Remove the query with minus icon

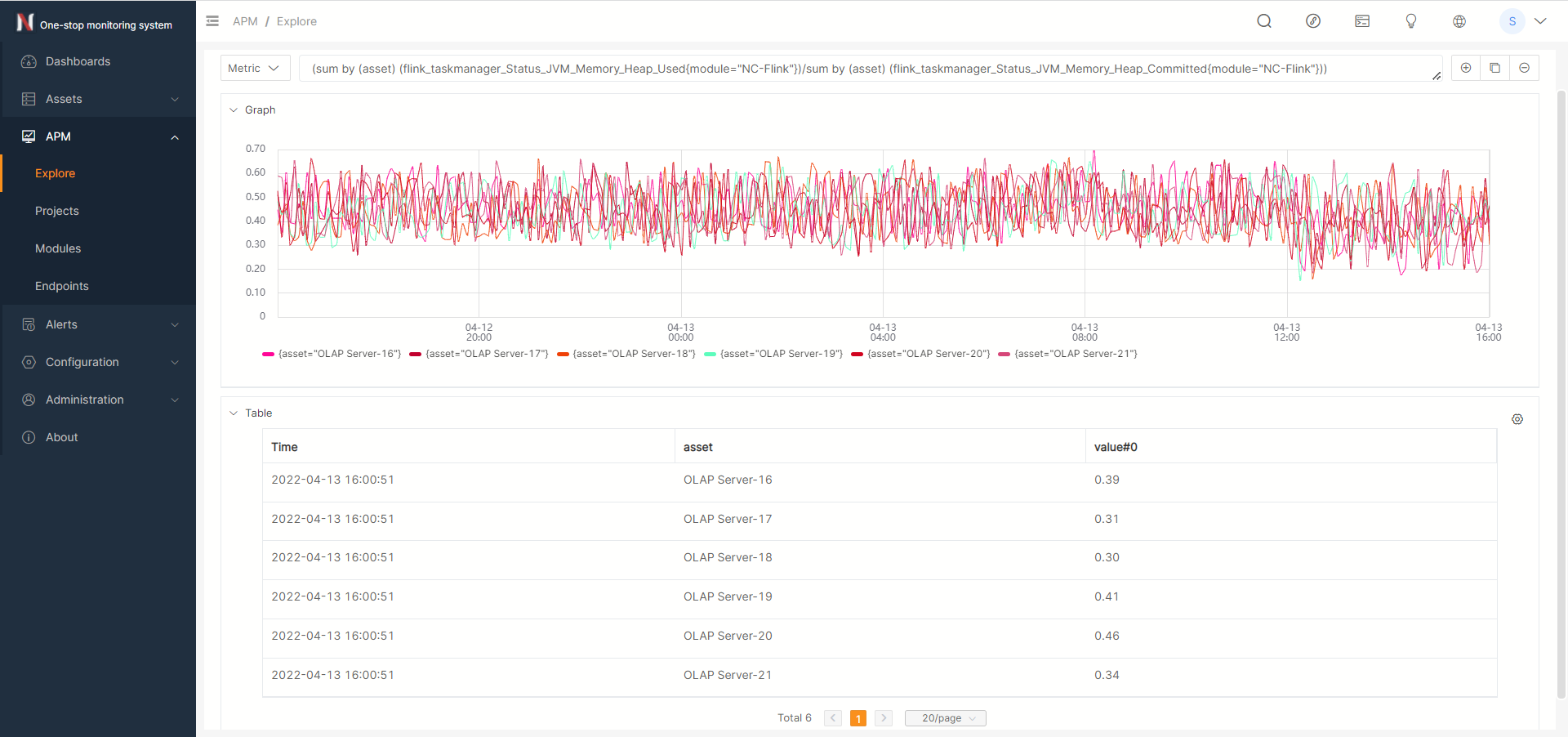click(x=1524, y=68)
